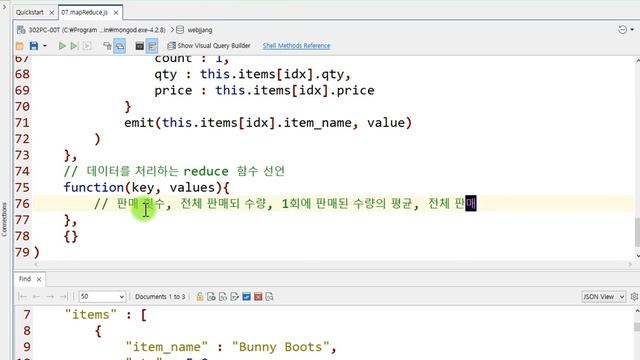The image size is (640, 360).
Task: Run the entire script with the green play icon
Action: coord(62,46)
